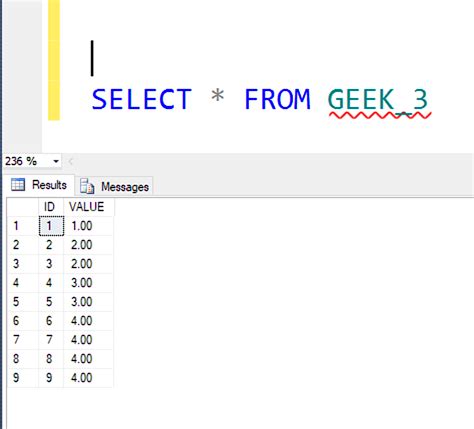Image resolution: width=474 pixels, height=429 pixels.
Task: Click the scroll-left arrow beside the zoom box
Action: (x=70, y=162)
